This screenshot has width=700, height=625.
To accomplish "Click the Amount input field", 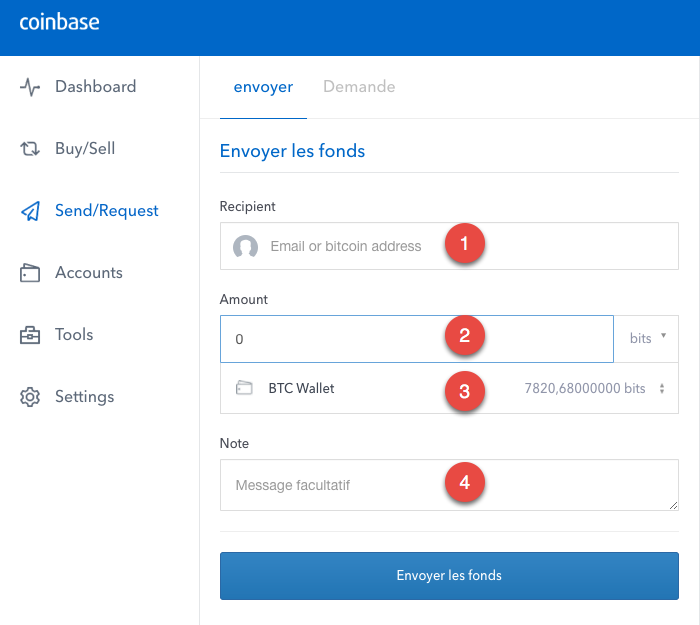I will [417, 339].
